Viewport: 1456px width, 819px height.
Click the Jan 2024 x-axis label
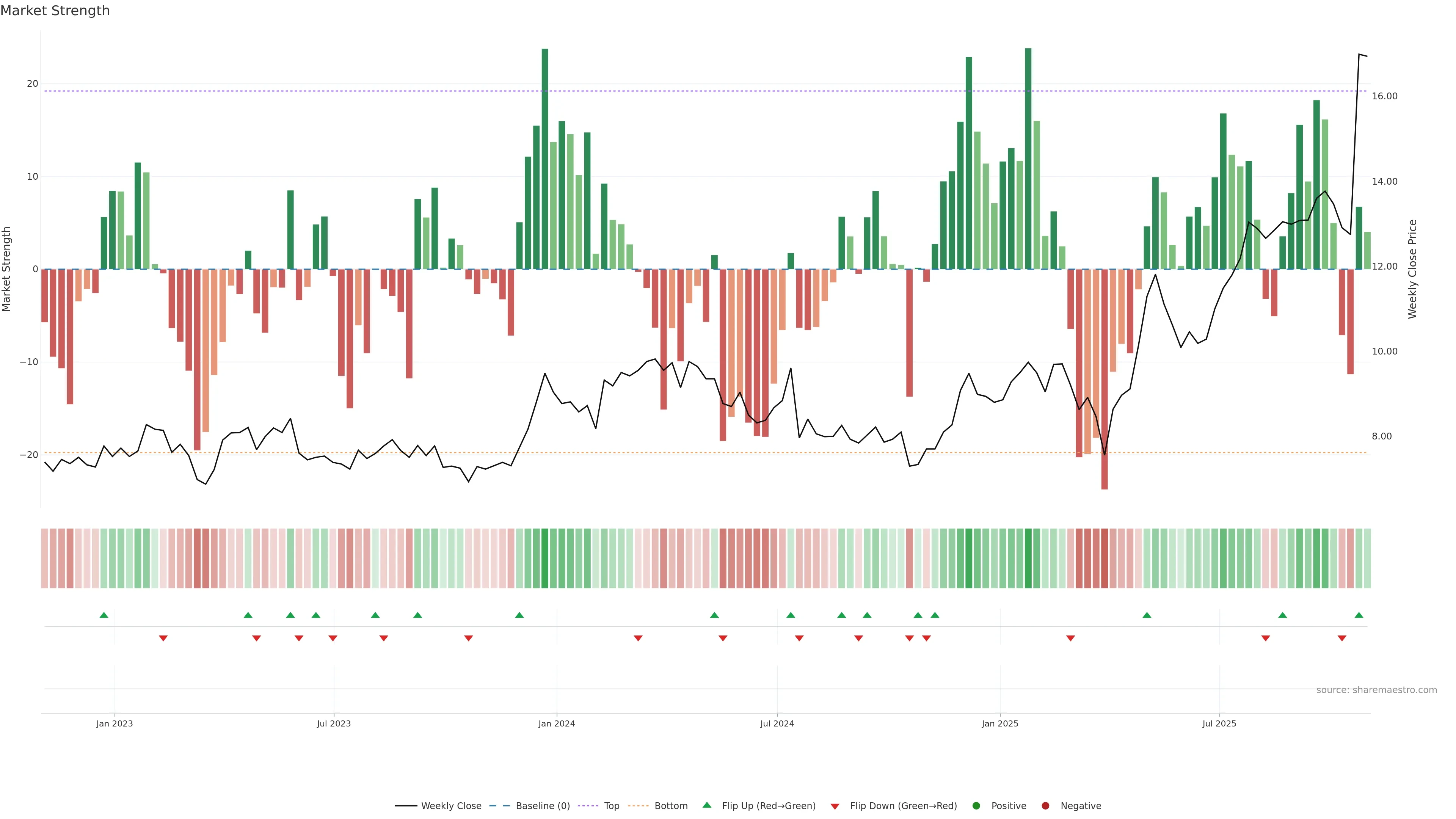point(556,723)
